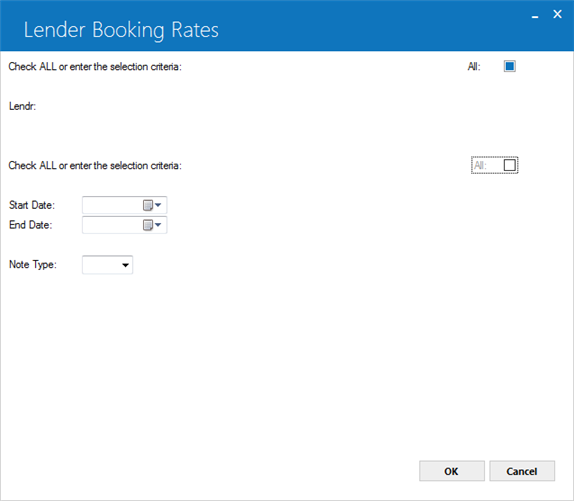Confirm the selection with OK
This screenshot has width=574, height=501.
[x=452, y=471]
